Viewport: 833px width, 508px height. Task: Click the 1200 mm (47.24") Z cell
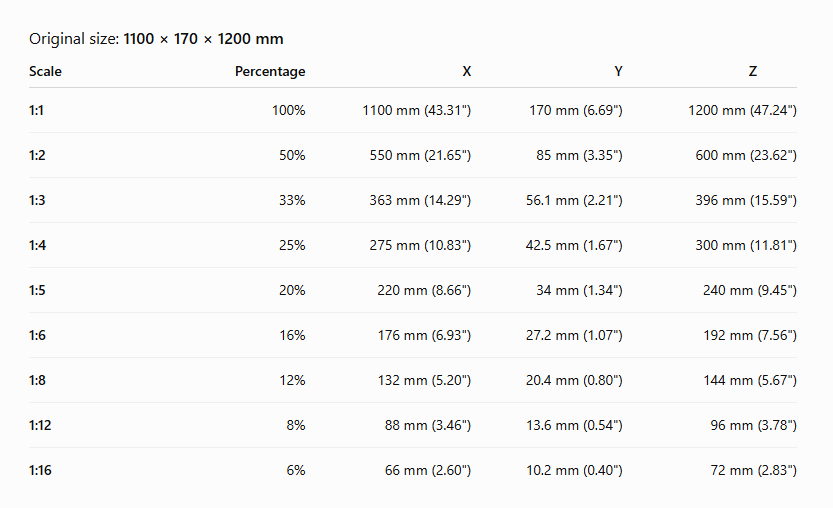coord(743,111)
